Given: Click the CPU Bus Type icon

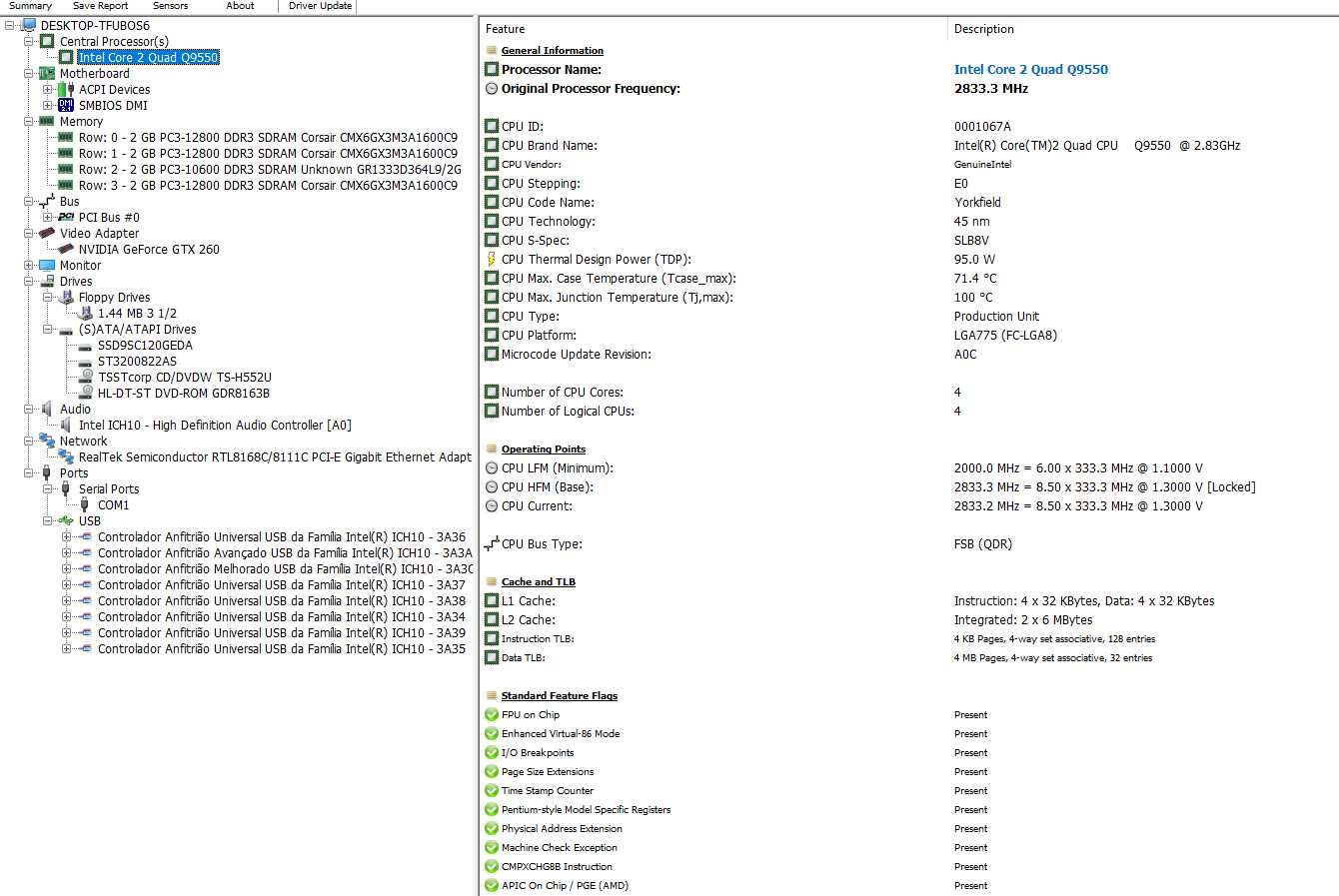Looking at the screenshot, I should point(491,544).
